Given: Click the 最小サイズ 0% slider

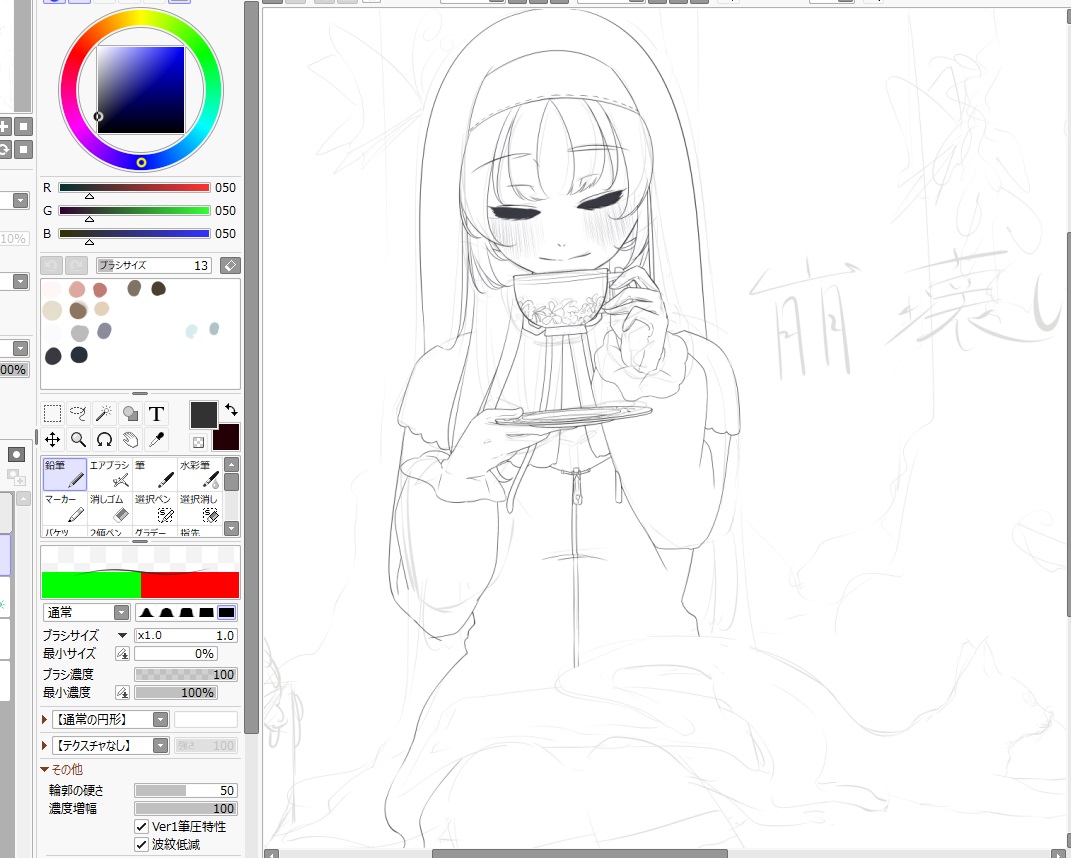Looking at the screenshot, I should tap(176, 654).
